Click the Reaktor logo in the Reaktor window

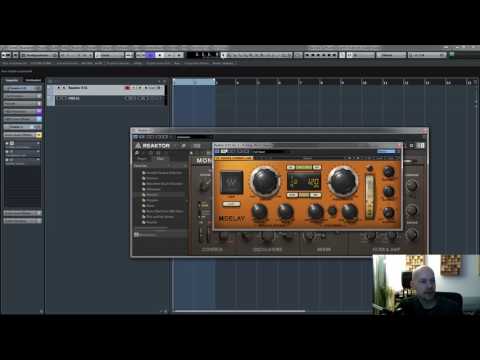(153, 146)
